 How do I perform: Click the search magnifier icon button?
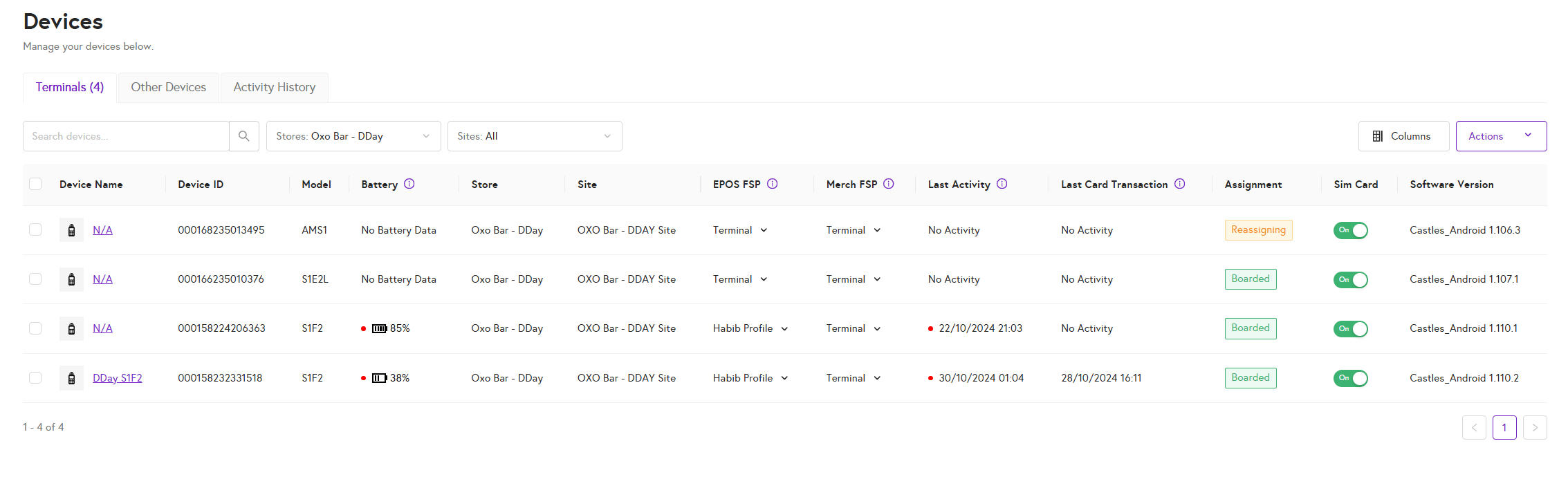[x=244, y=136]
